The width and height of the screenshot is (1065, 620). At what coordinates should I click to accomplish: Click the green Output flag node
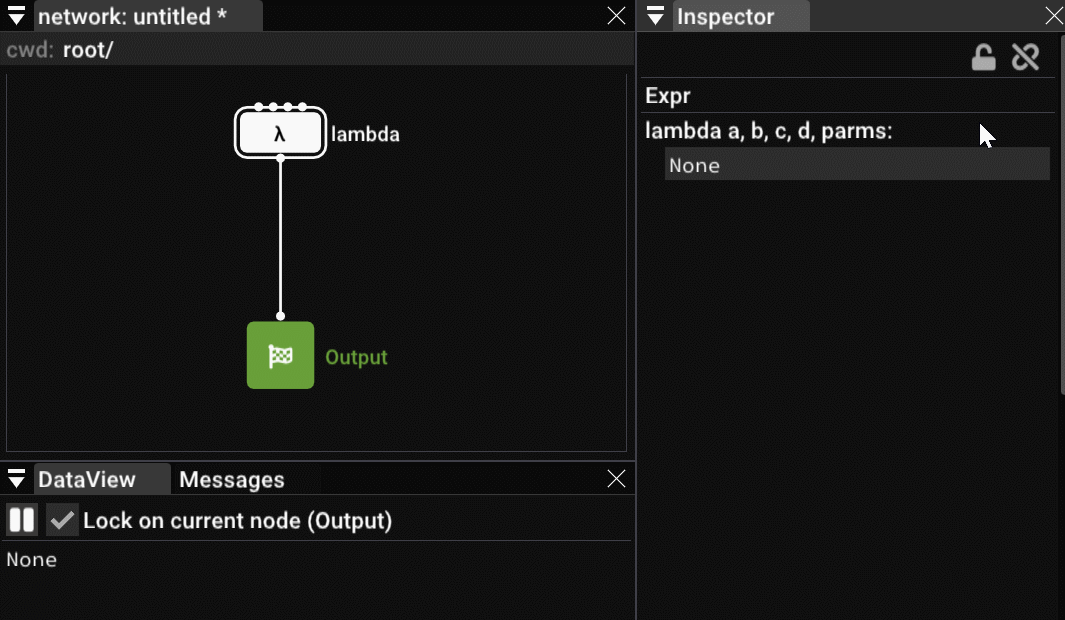click(x=280, y=355)
